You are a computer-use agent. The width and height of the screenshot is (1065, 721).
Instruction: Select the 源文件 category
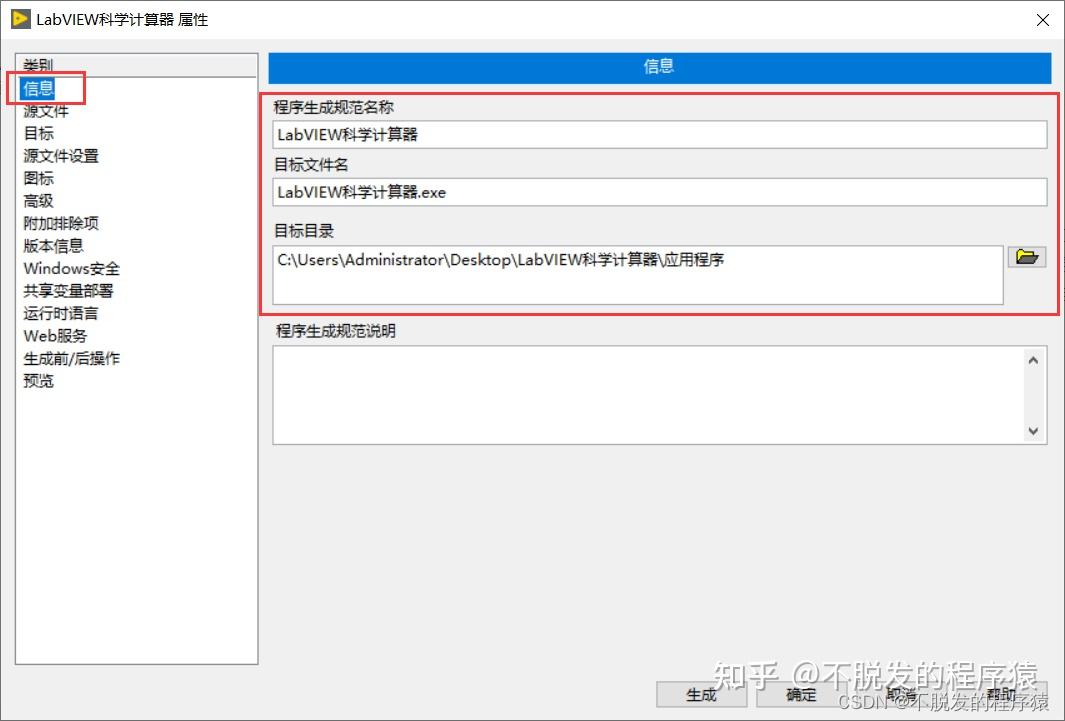46,110
